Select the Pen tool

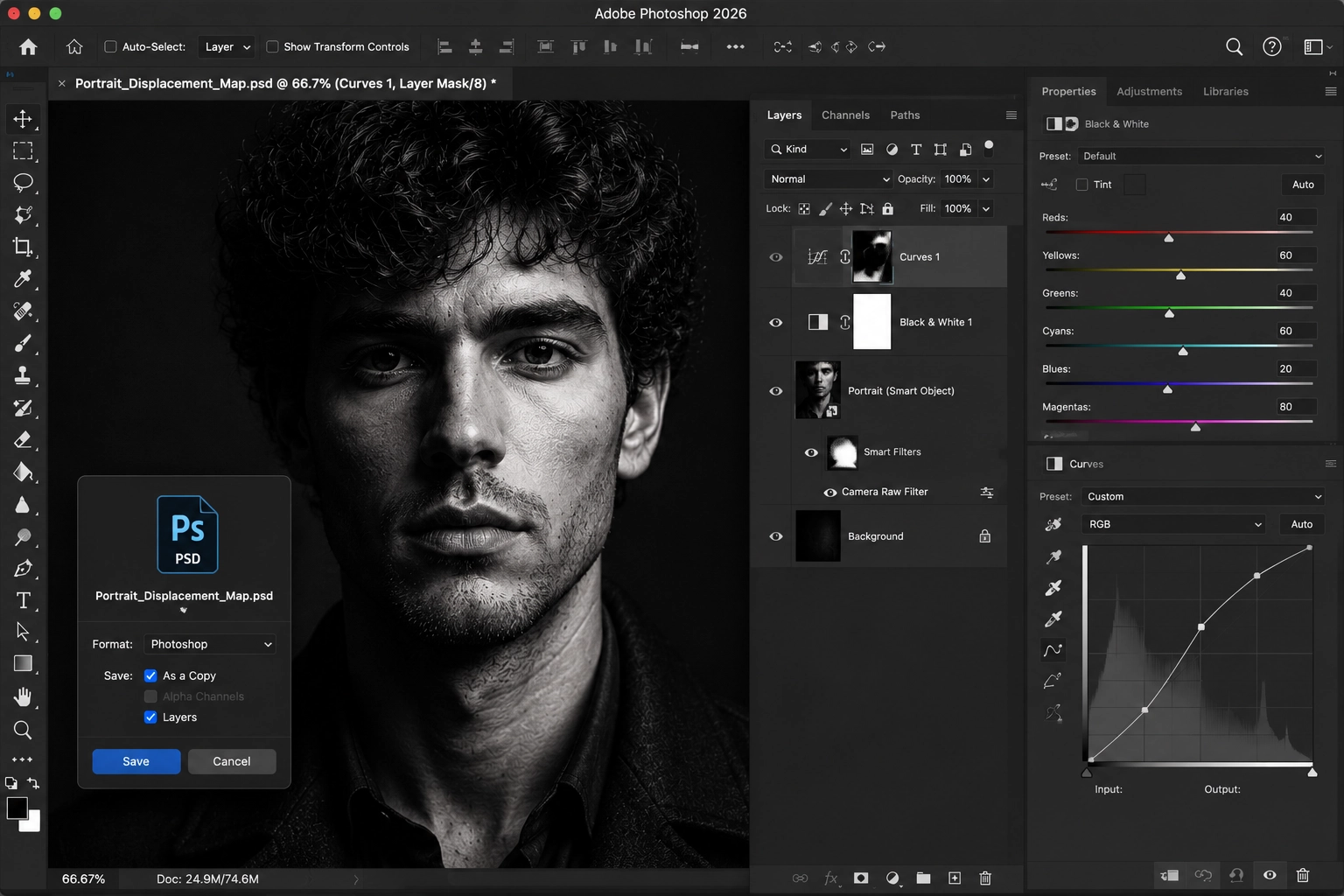point(23,569)
